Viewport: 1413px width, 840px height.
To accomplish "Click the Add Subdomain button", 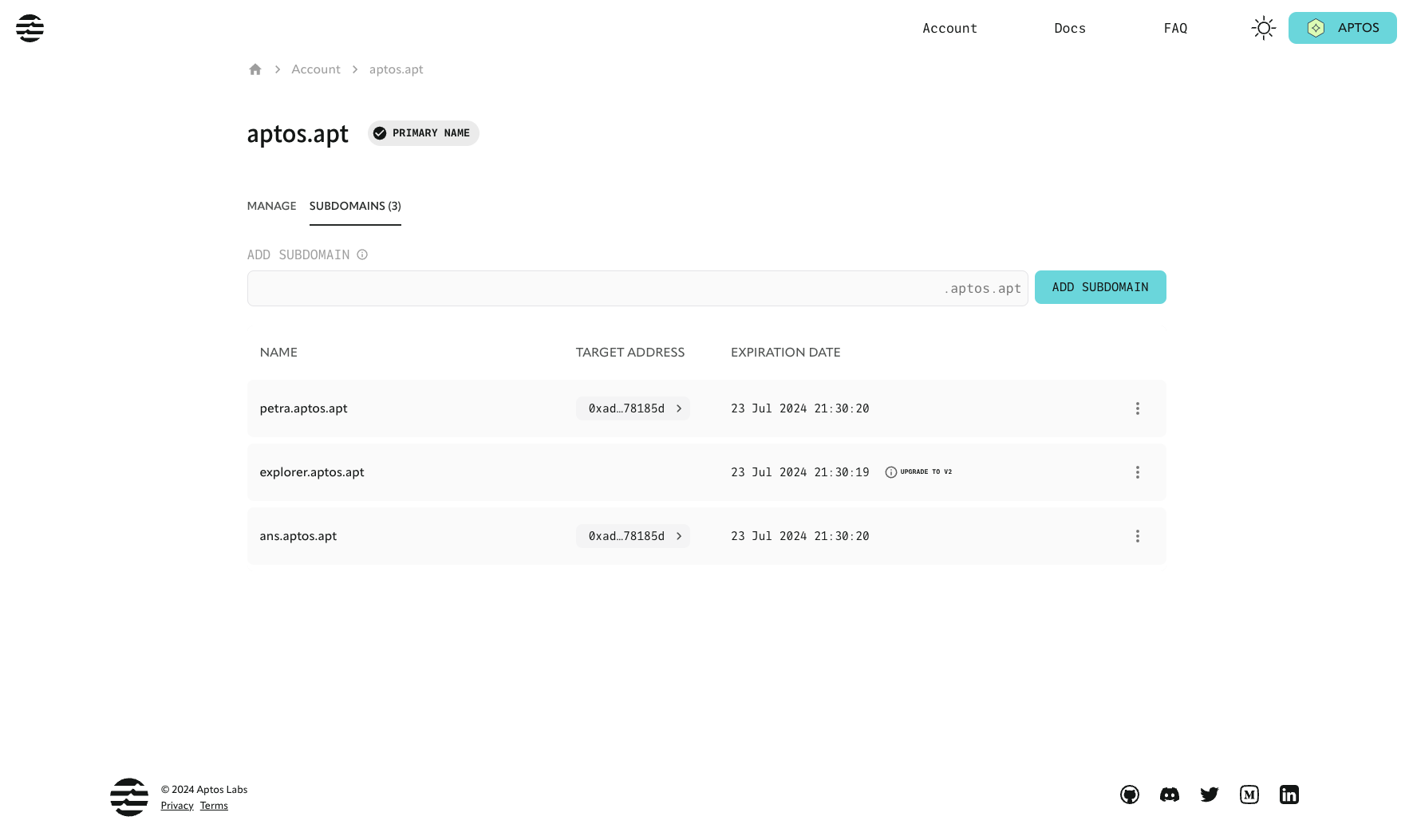I will pyautogui.click(x=1100, y=287).
